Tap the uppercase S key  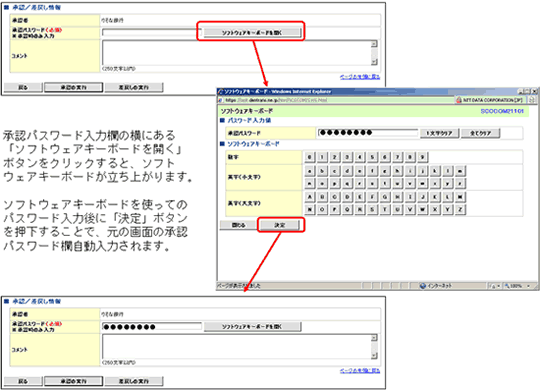click(372, 209)
